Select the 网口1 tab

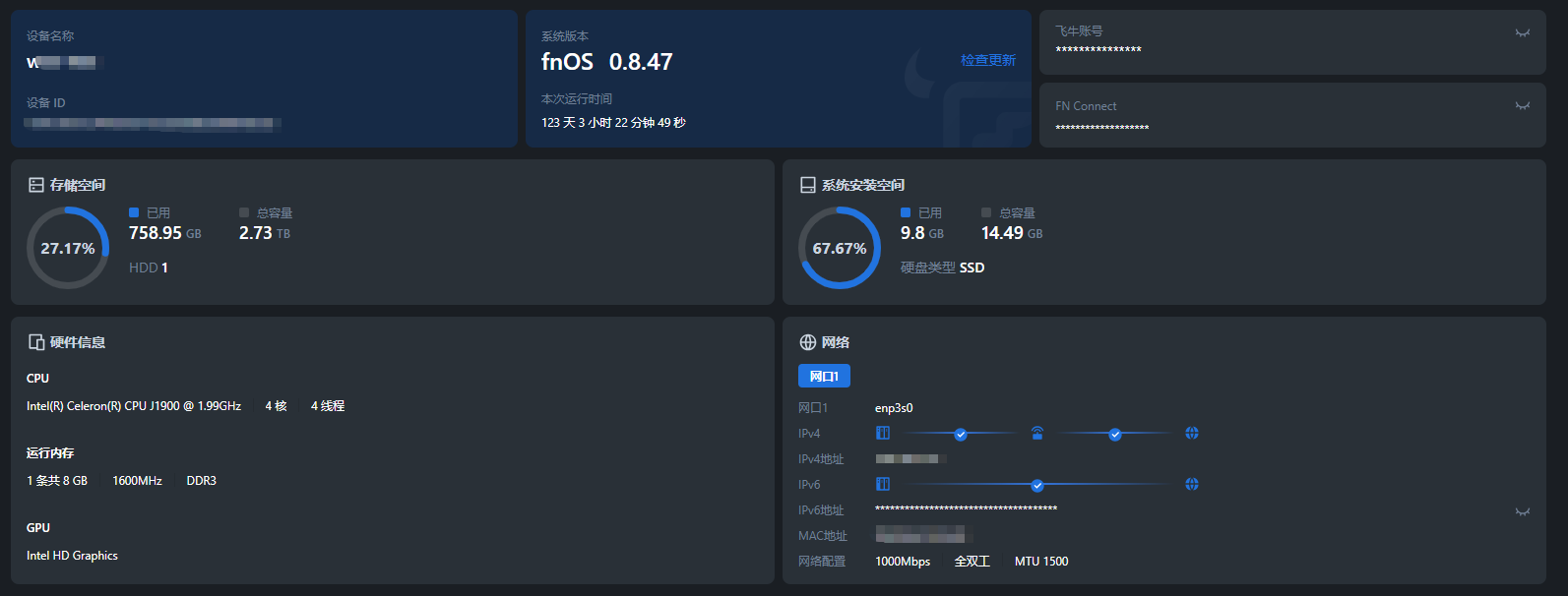(x=824, y=376)
